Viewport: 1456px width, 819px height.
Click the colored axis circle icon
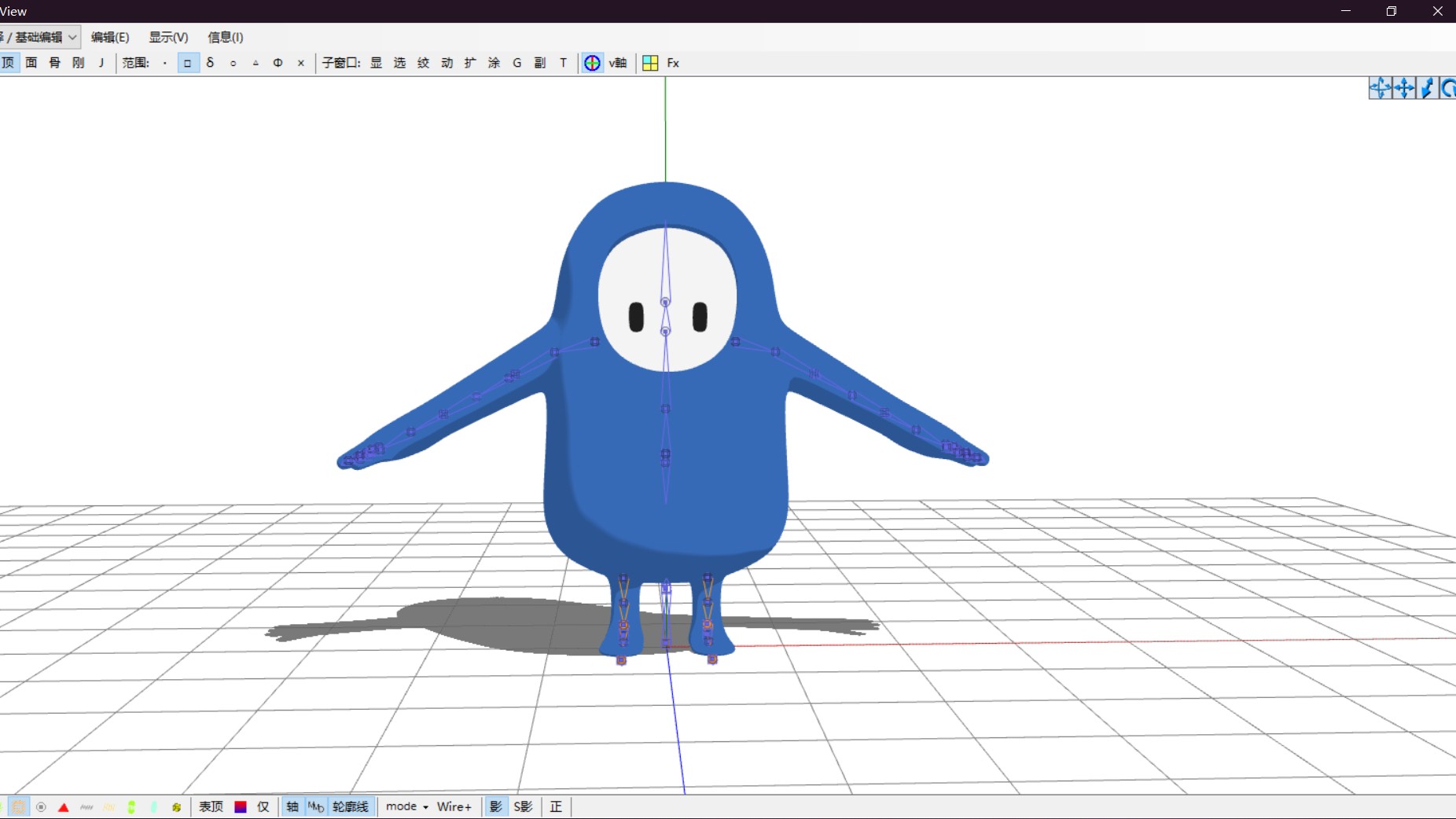pos(592,63)
